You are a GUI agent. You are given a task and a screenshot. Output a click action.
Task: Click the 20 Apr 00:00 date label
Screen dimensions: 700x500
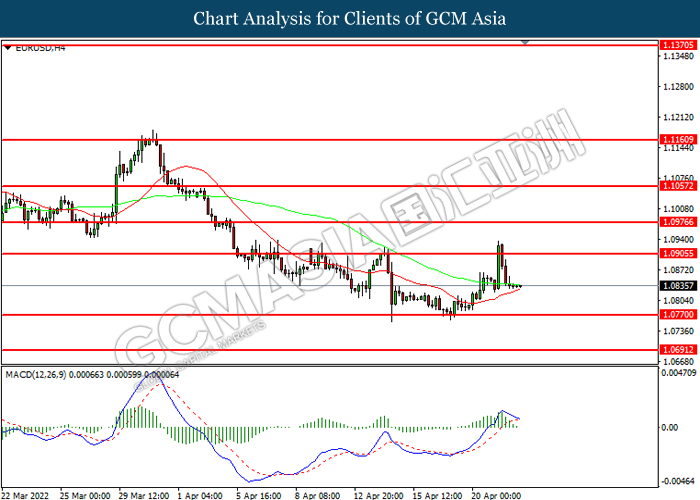pos(496,496)
